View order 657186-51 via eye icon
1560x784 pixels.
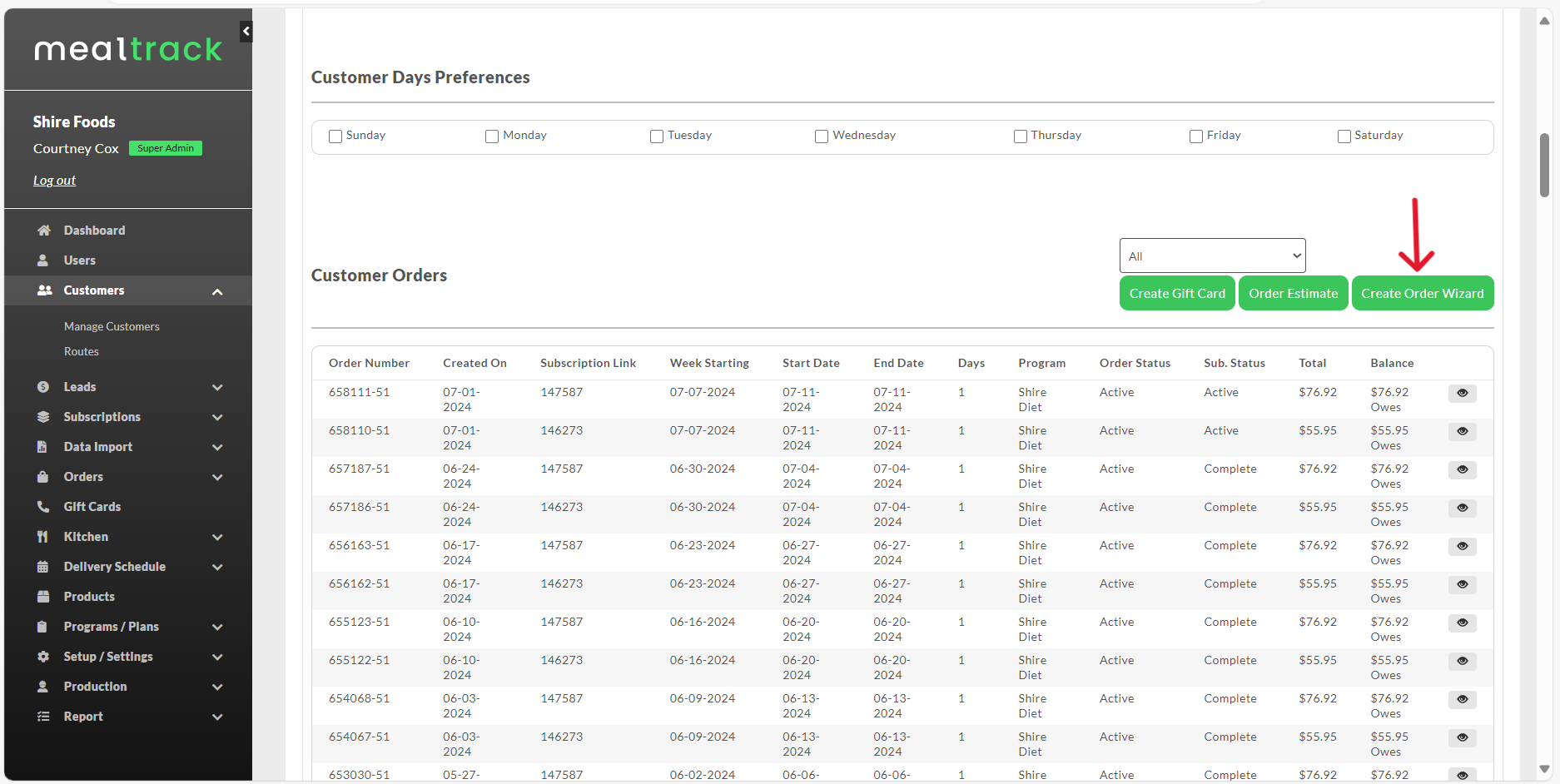tap(1463, 508)
